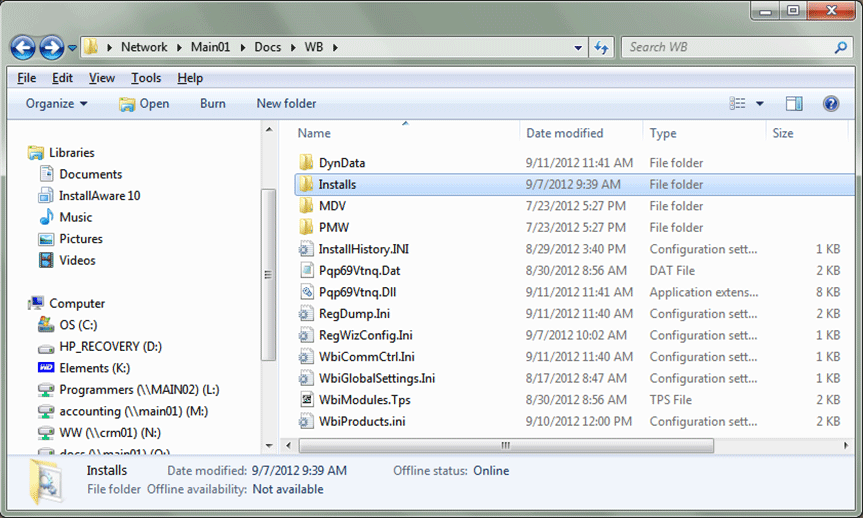The image size is (864, 518).
Task: Open recent pages dropdown beside Forward arrow
Action: click(72, 48)
